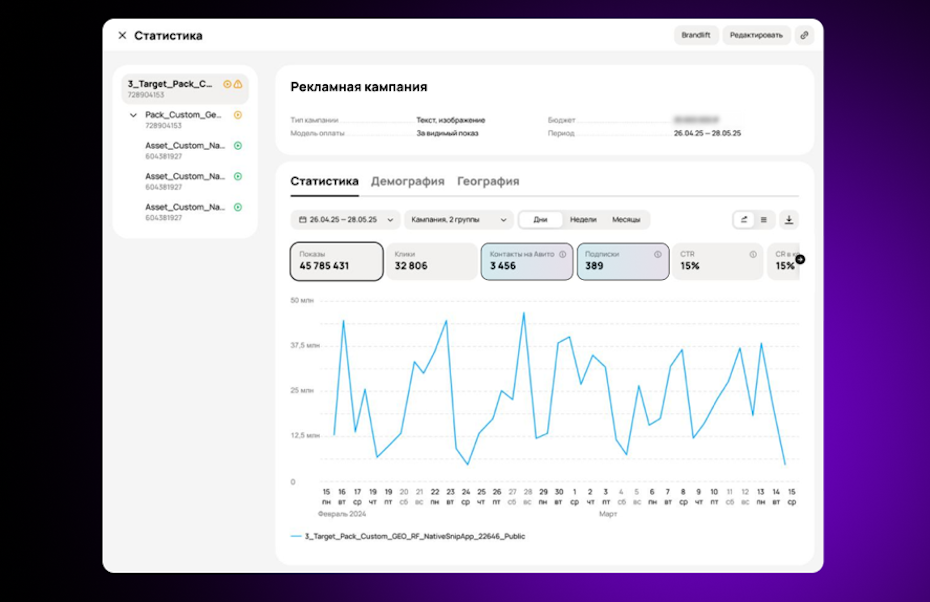
Task: Click the Brandlift button
Action: [696, 35]
